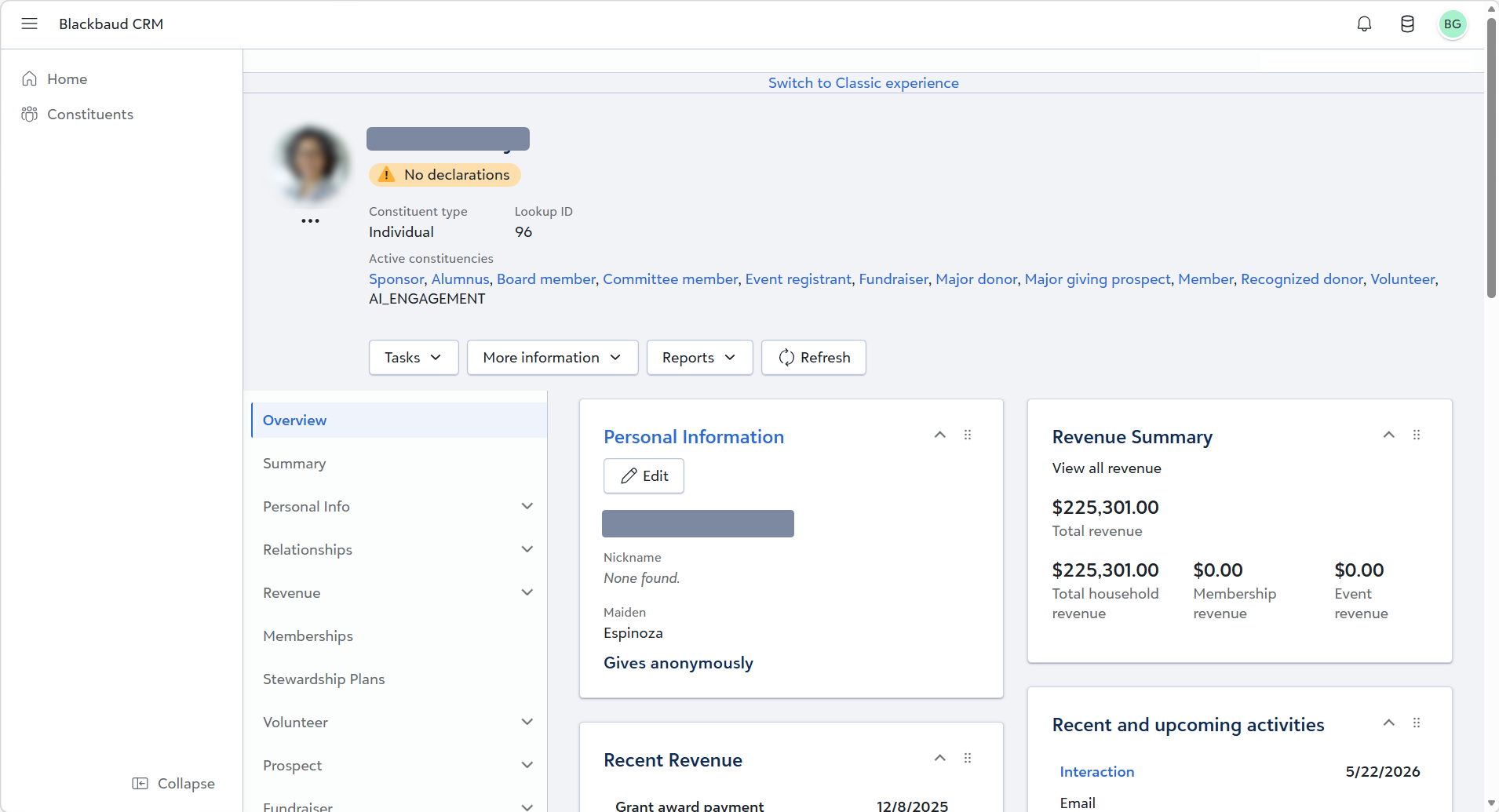Click the Constituents people icon
This screenshot has width=1499, height=812.
click(x=30, y=114)
